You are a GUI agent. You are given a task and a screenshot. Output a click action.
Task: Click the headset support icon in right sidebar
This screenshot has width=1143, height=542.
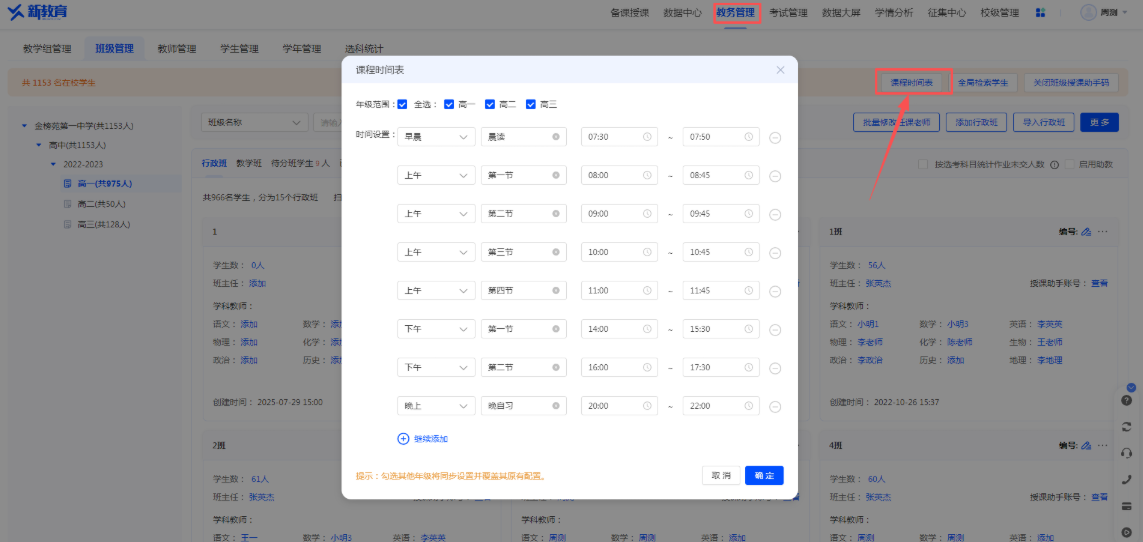[x=1128, y=452]
